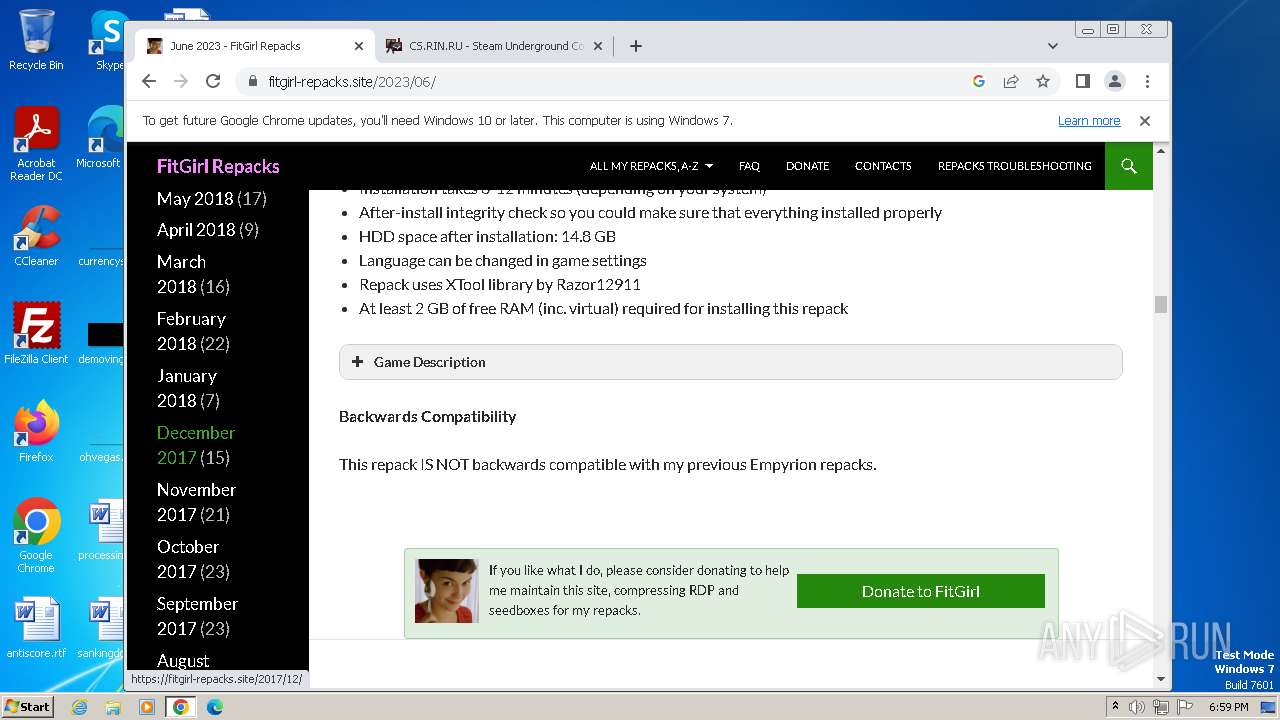Viewport: 1280px width, 720px height.
Task: Open a new tab with the plus icon
Action: [x=635, y=46]
